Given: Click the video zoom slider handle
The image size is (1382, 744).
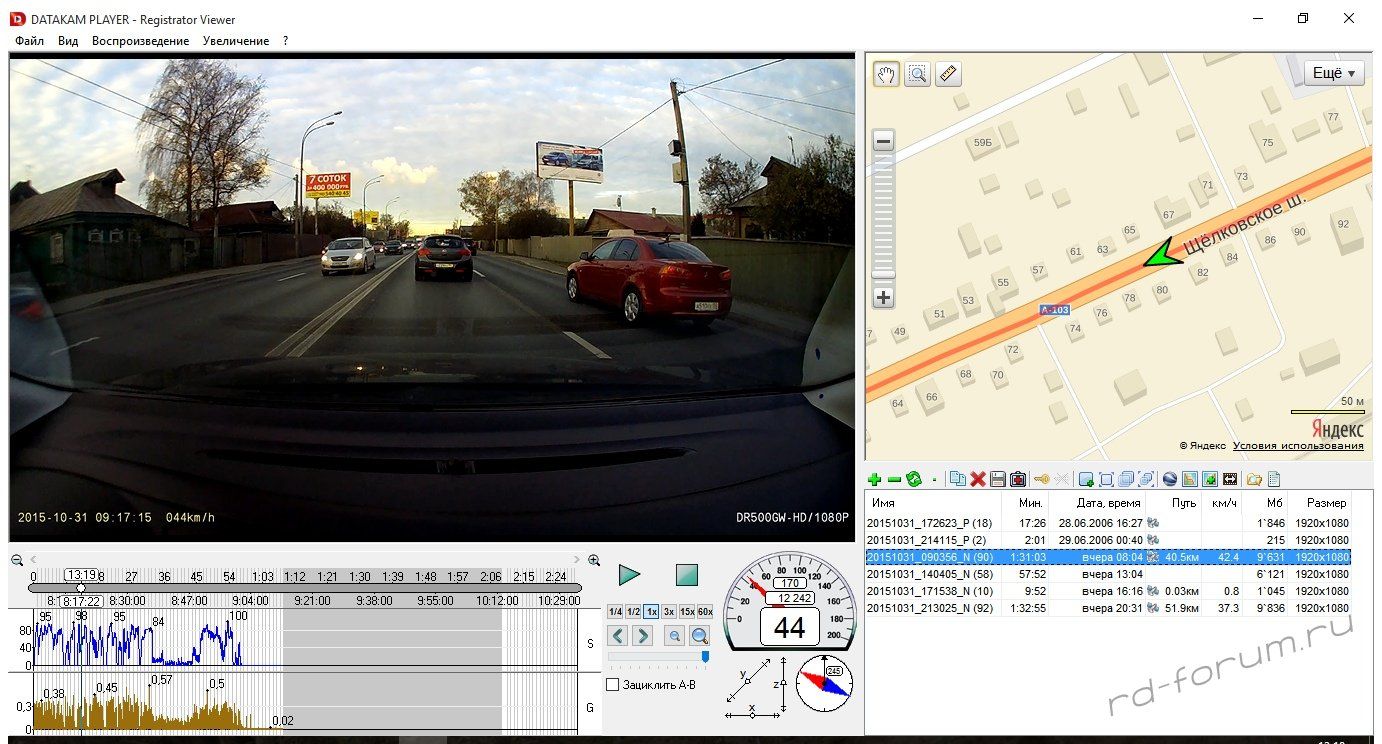Looking at the screenshot, I should point(705,656).
